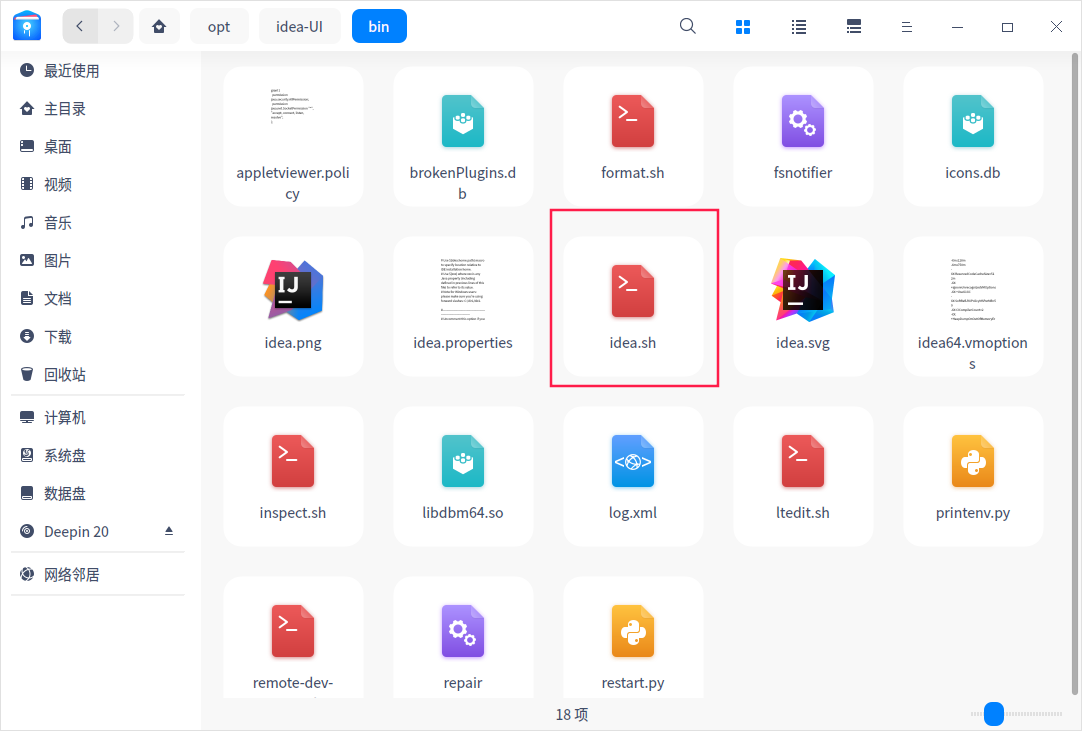Open the idea.png image
The image size is (1082, 731).
(x=293, y=305)
